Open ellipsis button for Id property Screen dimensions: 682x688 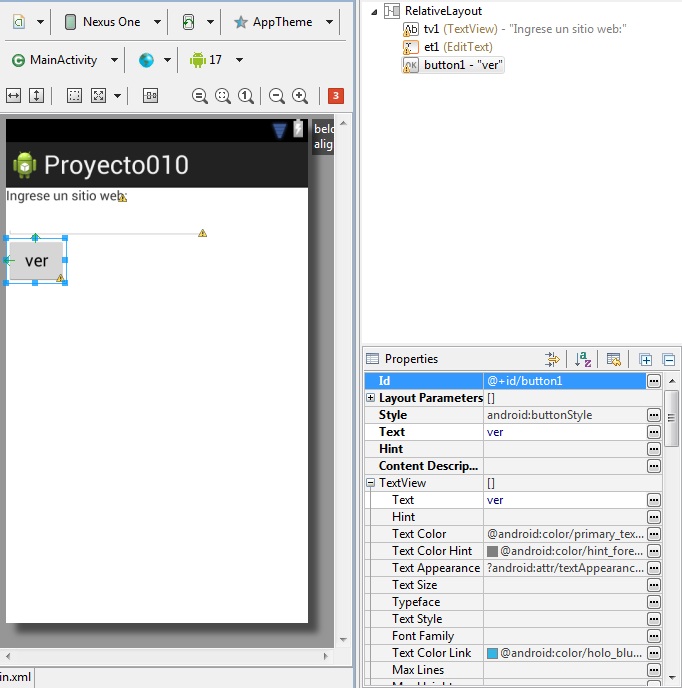(653, 381)
